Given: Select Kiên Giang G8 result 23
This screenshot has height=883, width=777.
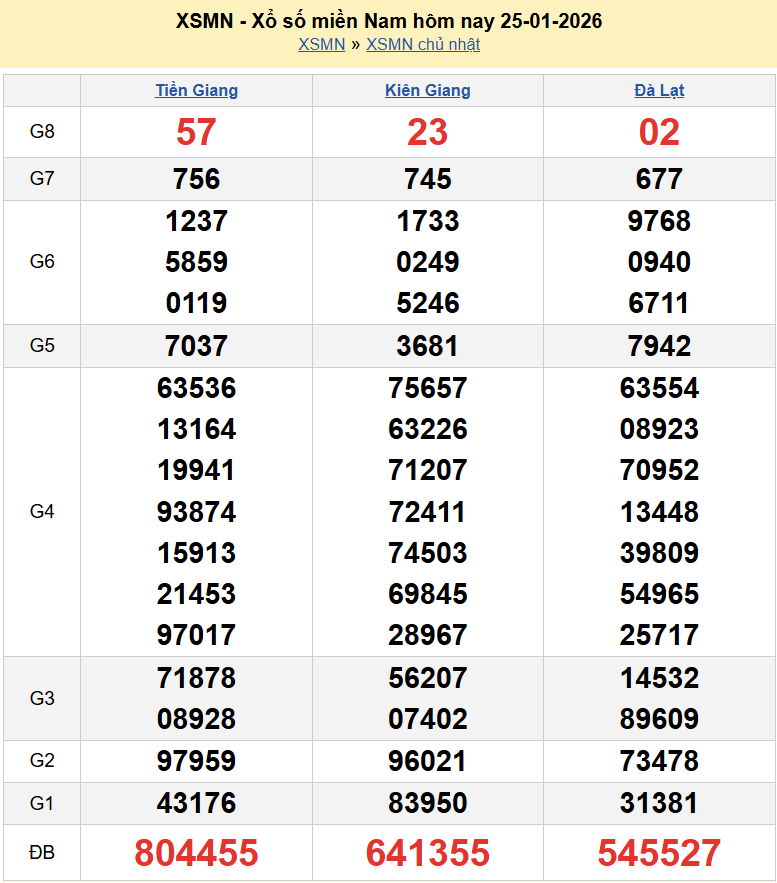Looking at the screenshot, I should coord(427,132).
